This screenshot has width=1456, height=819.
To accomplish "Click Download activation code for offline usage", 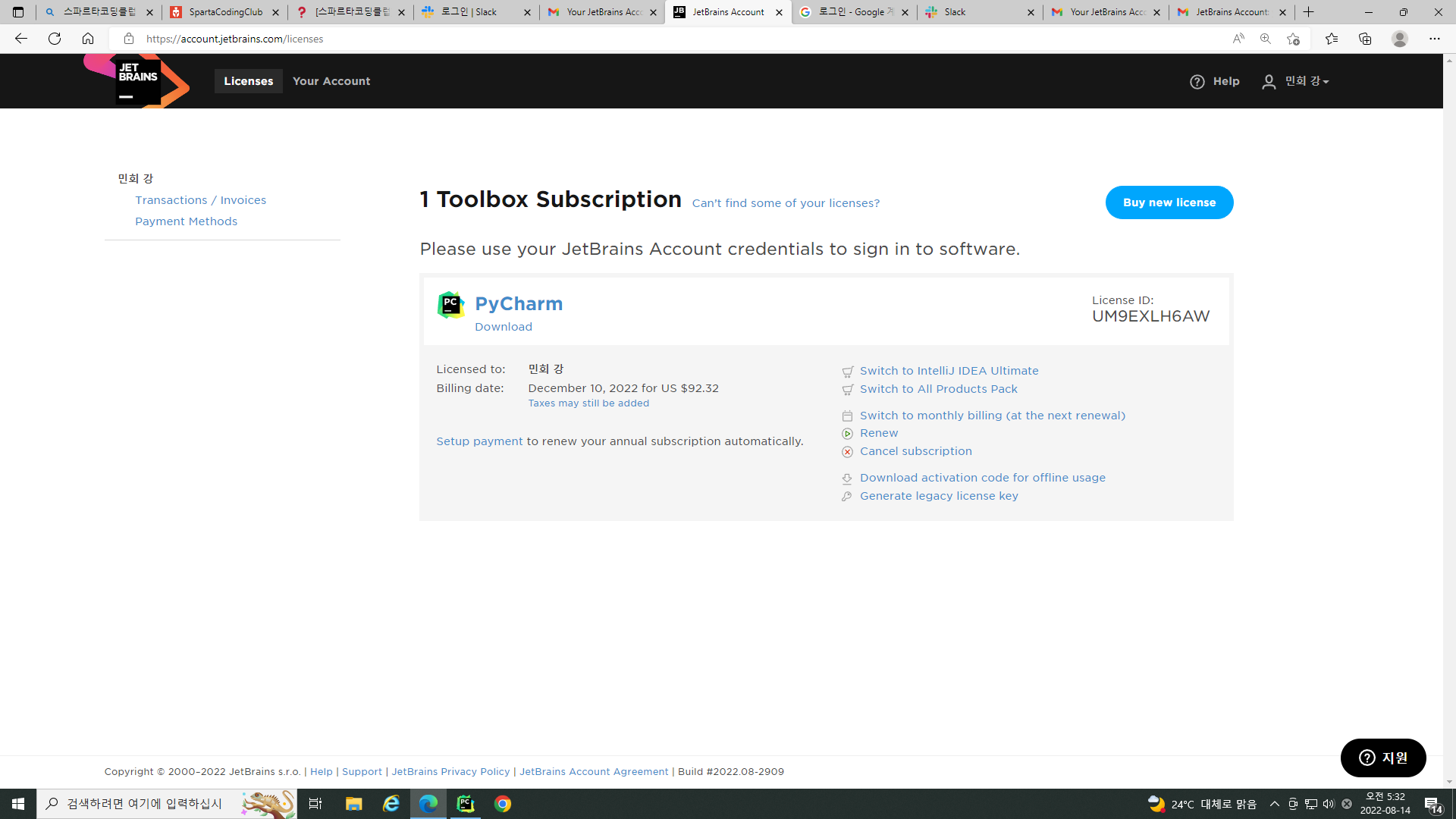I will point(983,478).
